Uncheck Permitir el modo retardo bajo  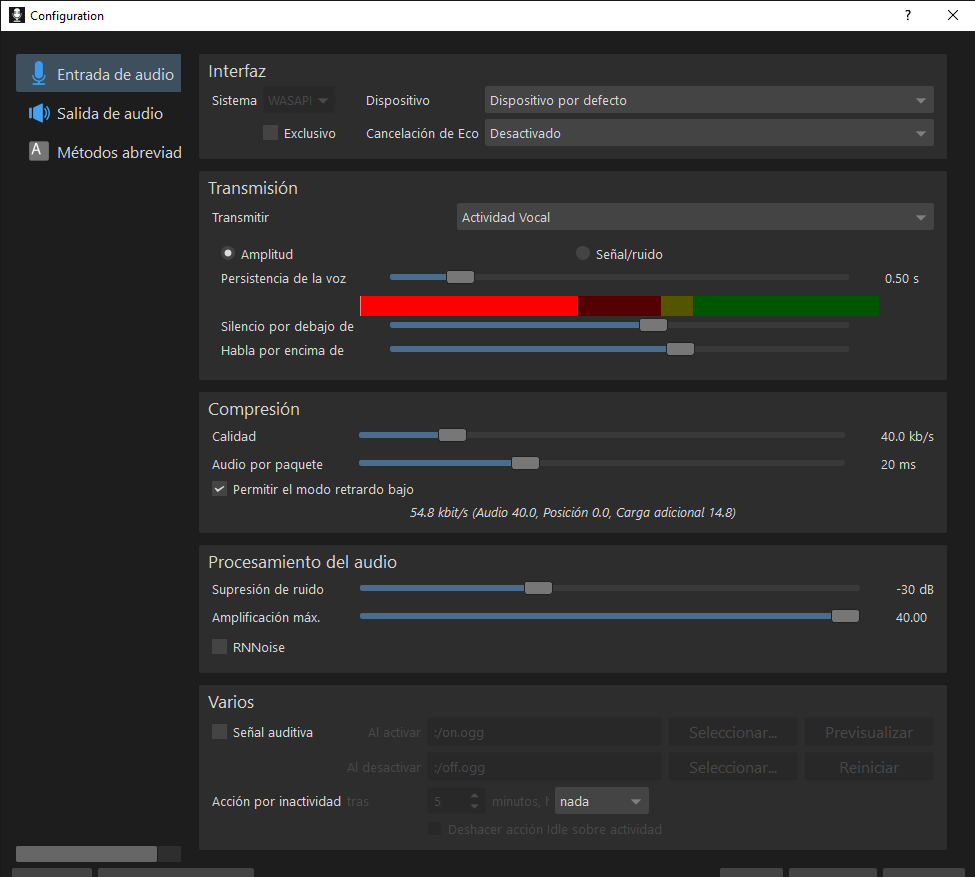220,489
